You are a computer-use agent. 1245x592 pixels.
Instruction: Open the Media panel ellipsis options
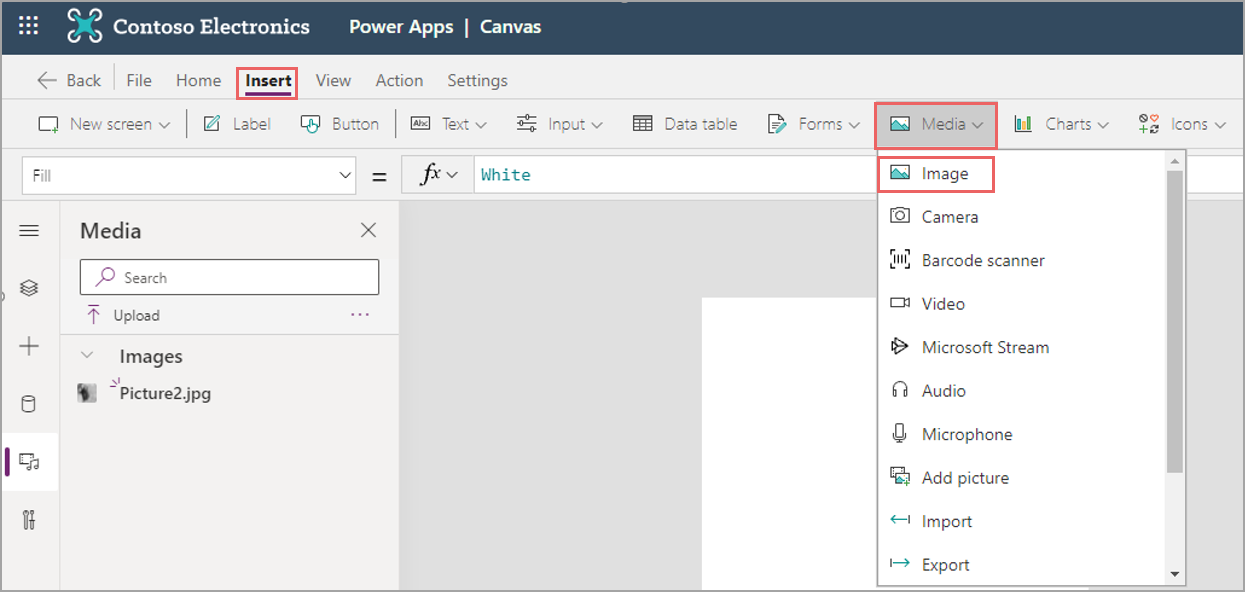[360, 314]
